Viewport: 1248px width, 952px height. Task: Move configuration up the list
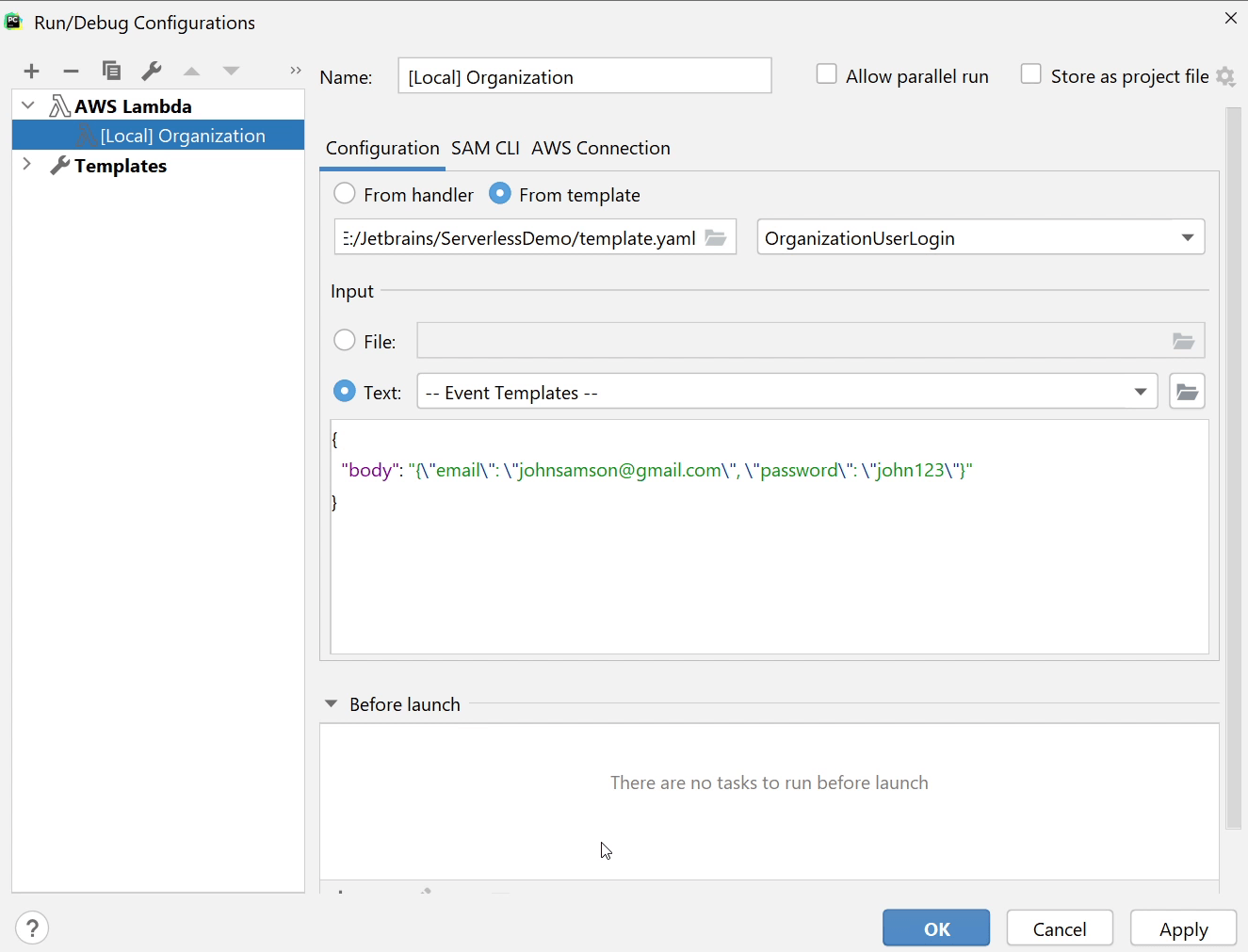(191, 70)
